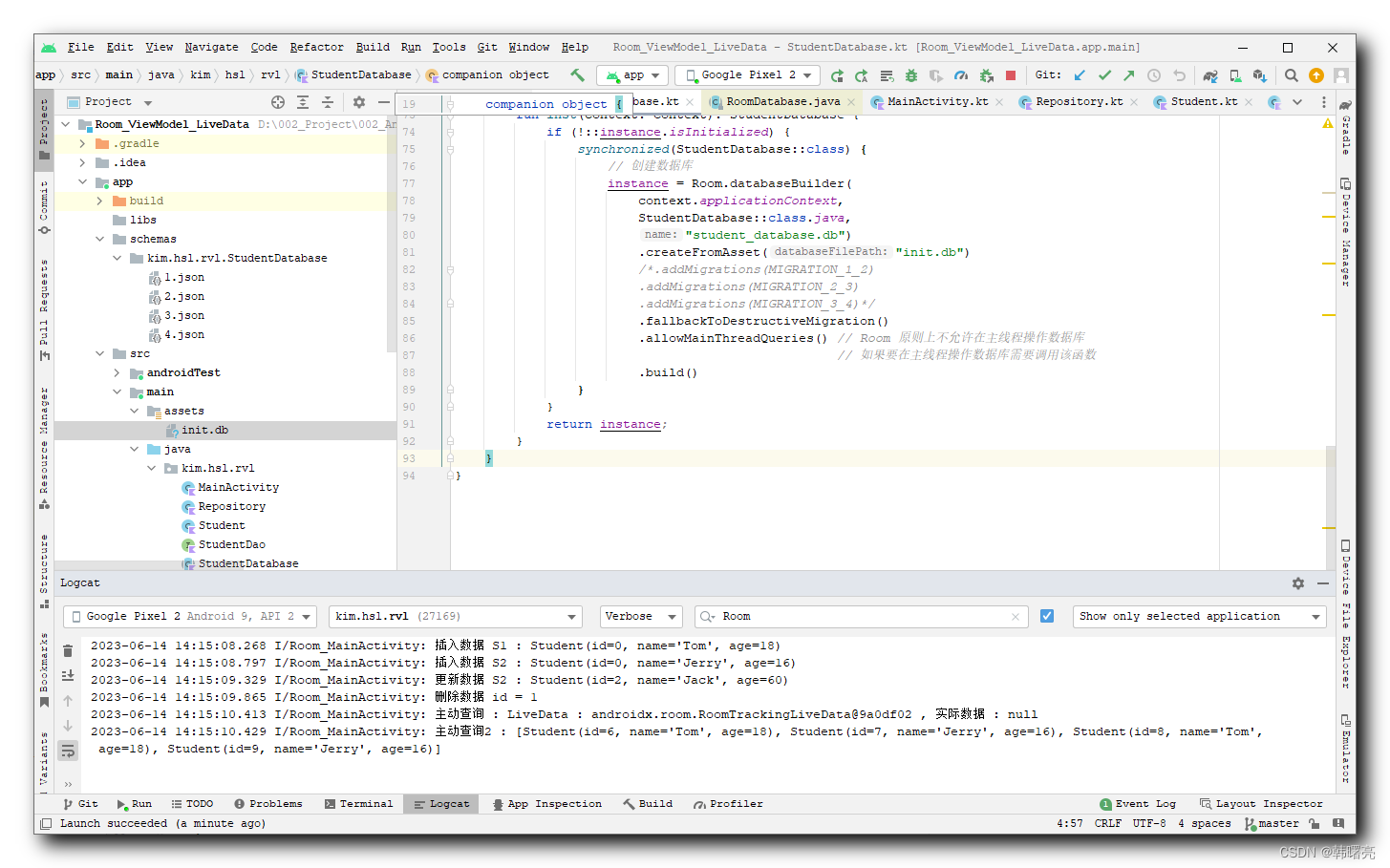Show hidden editor tabs chevron
1390x868 pixels.
[x=1297, y=102]
